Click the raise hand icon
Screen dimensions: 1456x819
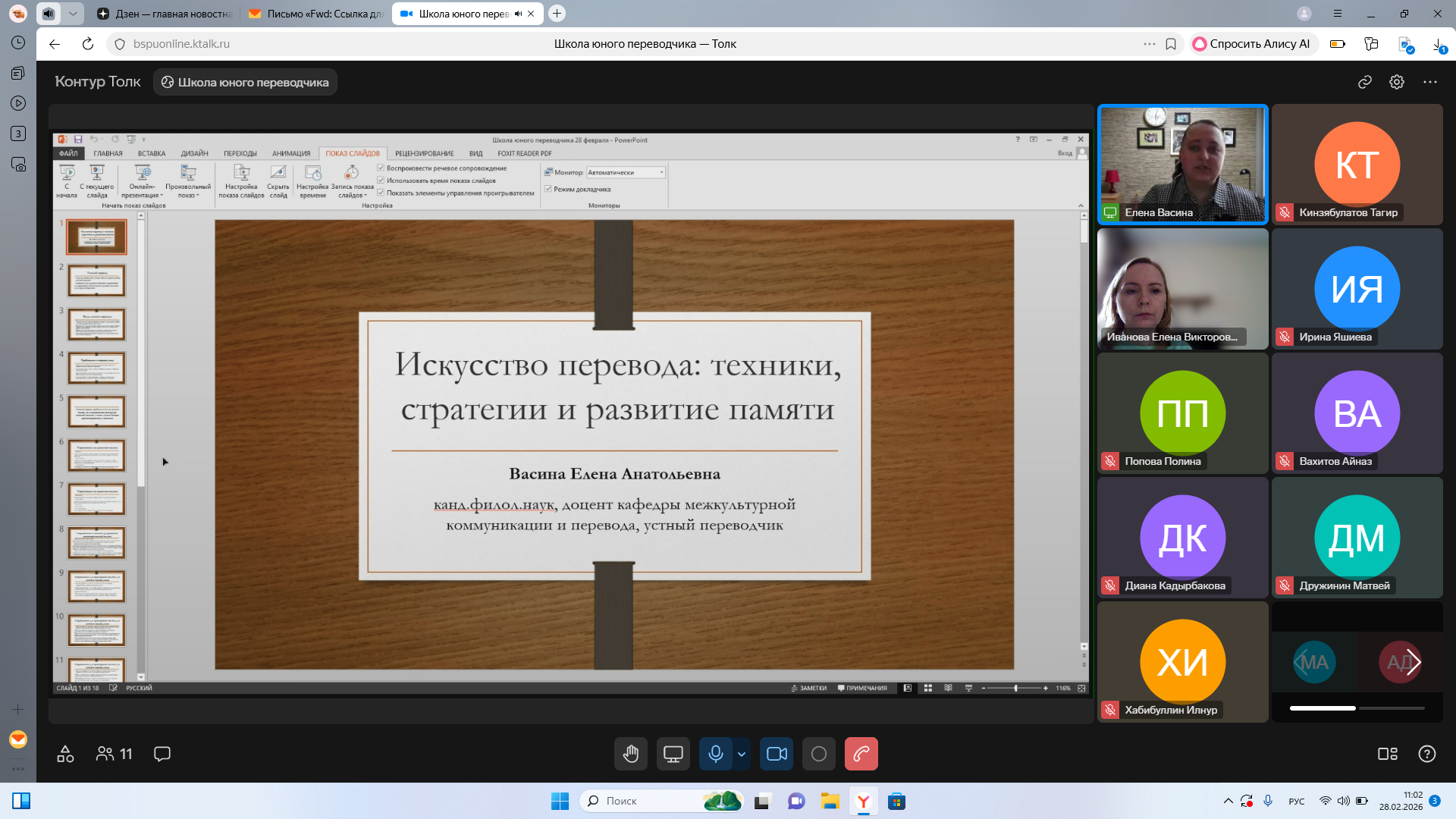(631, 754)
